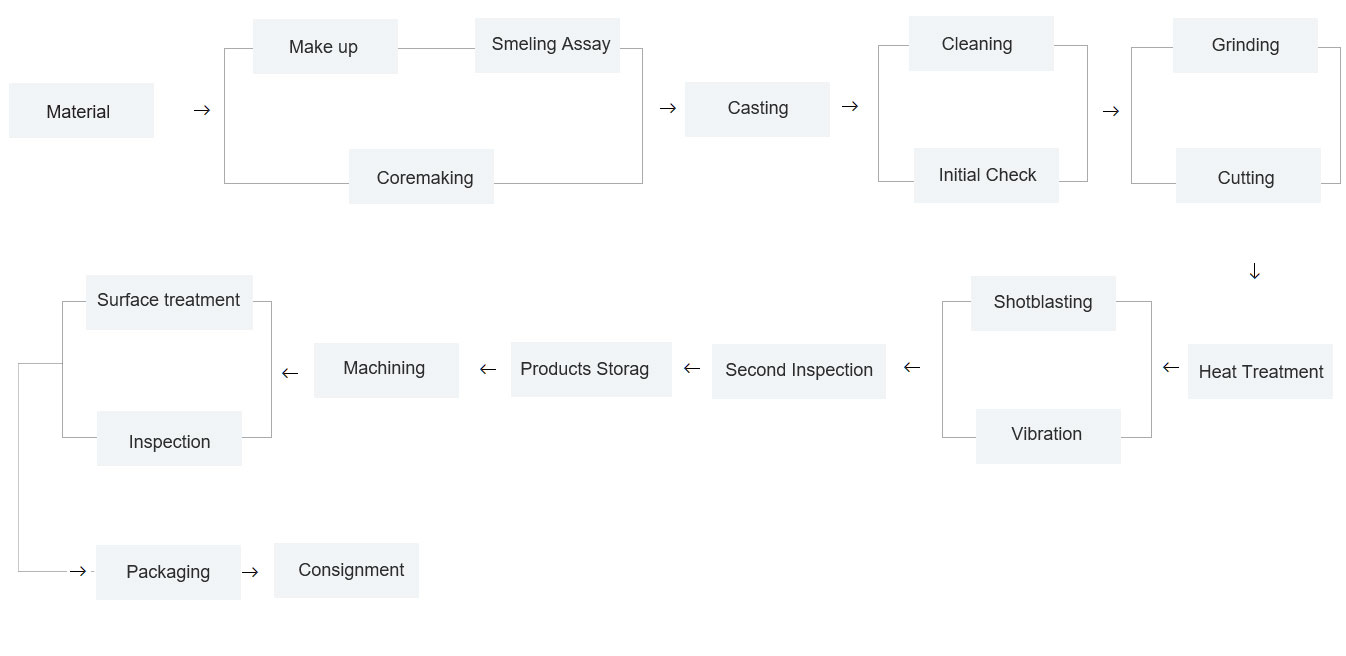Select the Make up step
The width and height of the screenshot is (1346, 656).
click(325, 46)
